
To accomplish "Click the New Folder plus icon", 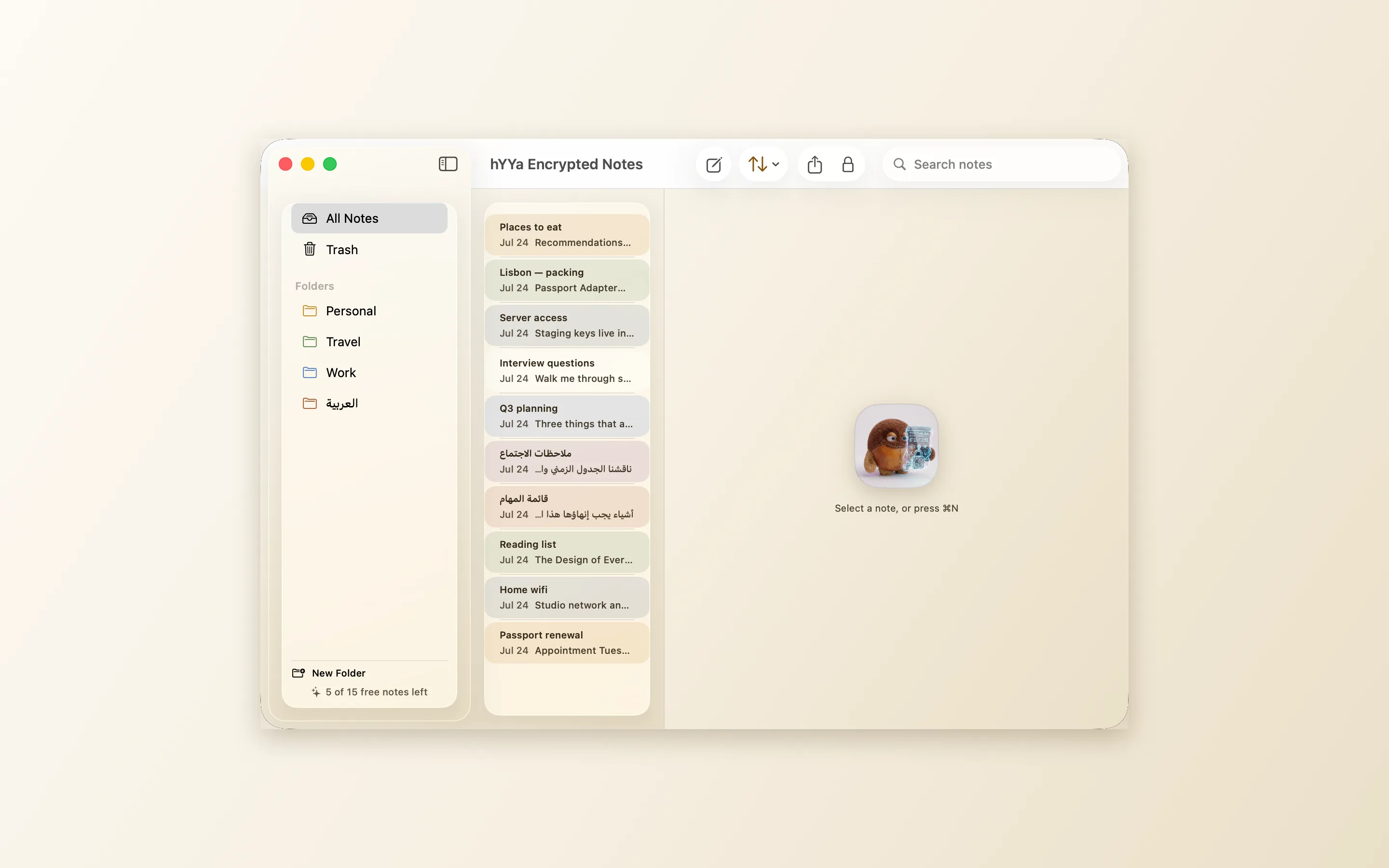I will coord(299,673).
